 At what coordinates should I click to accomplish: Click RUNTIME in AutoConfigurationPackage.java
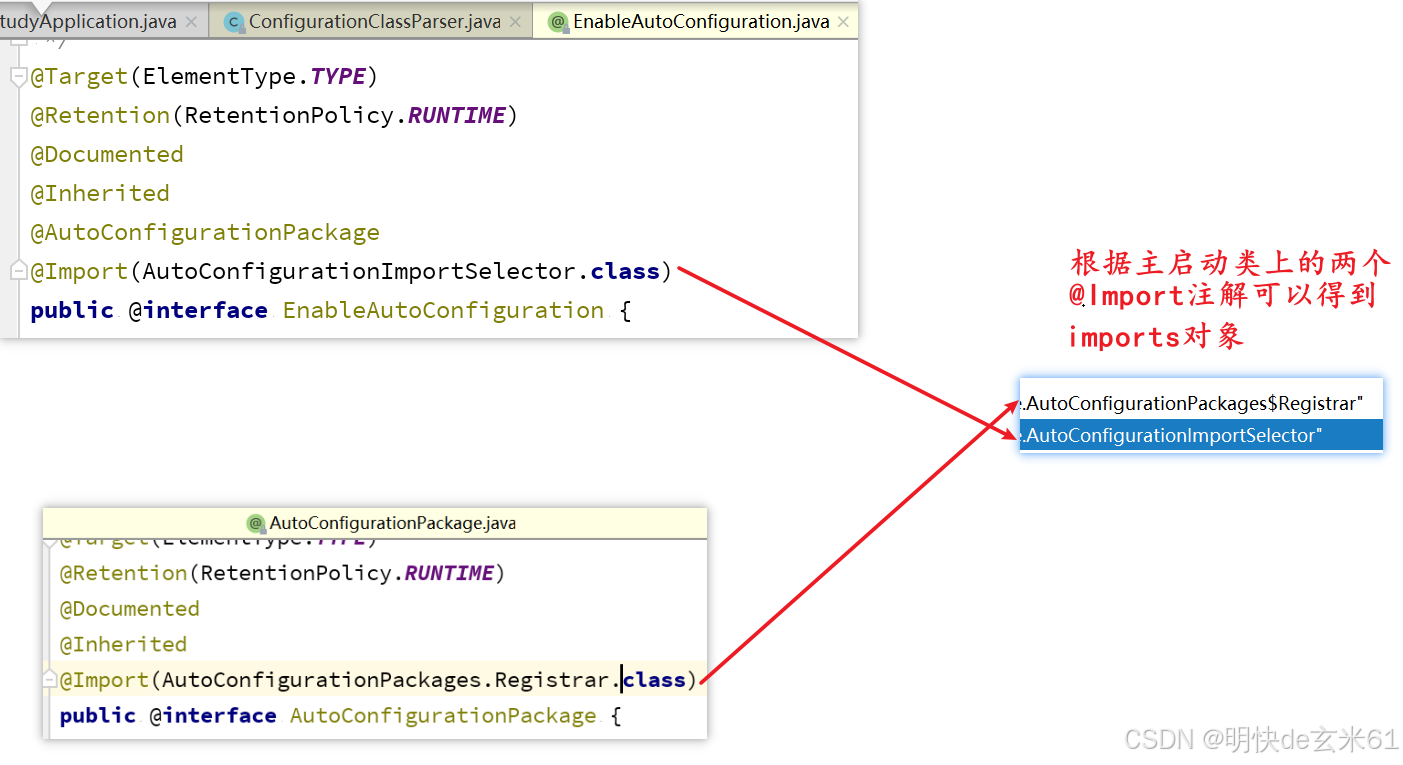pos(449,573)
